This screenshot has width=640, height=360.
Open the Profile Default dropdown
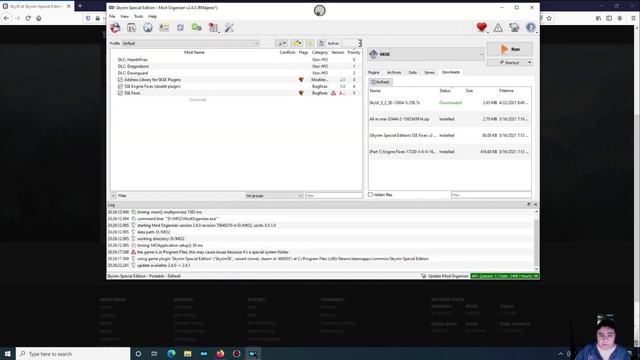191,43
